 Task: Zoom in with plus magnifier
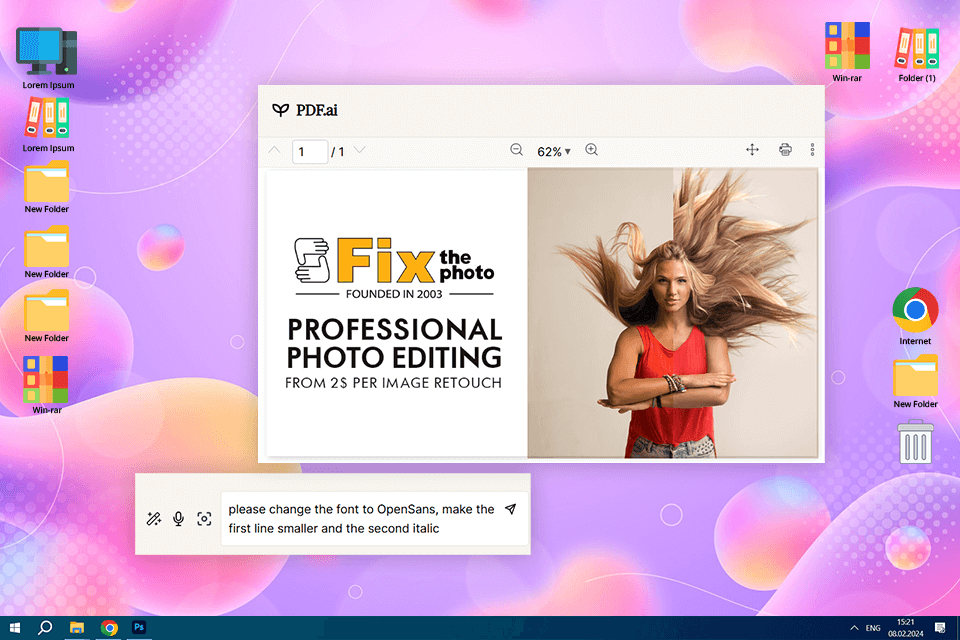click(x=591, y=150)
